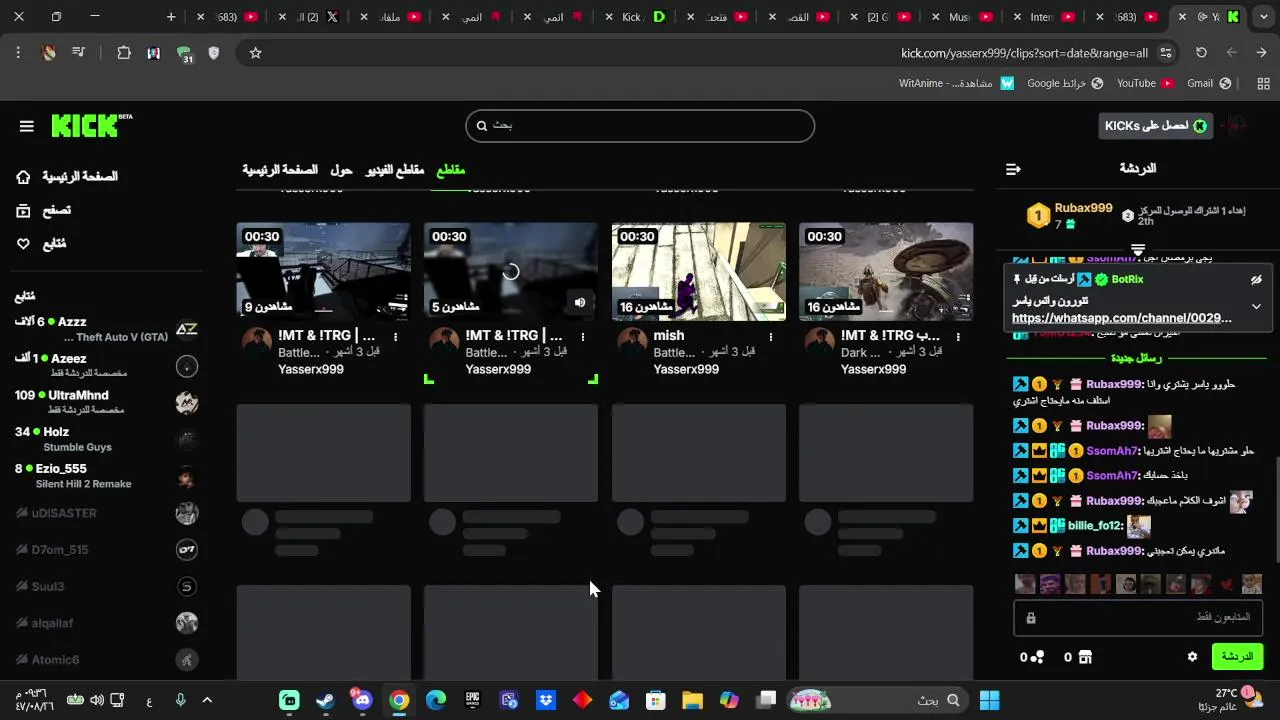Open Dropbox from the taskbar
The height and width of the screenshot is (720, 1280).
click(546, 700)
